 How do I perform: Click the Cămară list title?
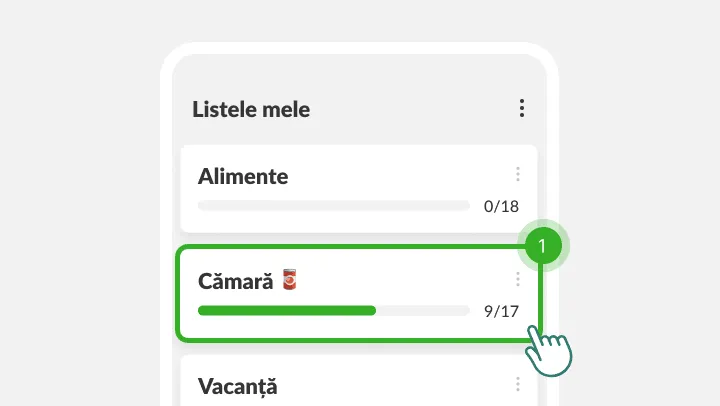236,281
